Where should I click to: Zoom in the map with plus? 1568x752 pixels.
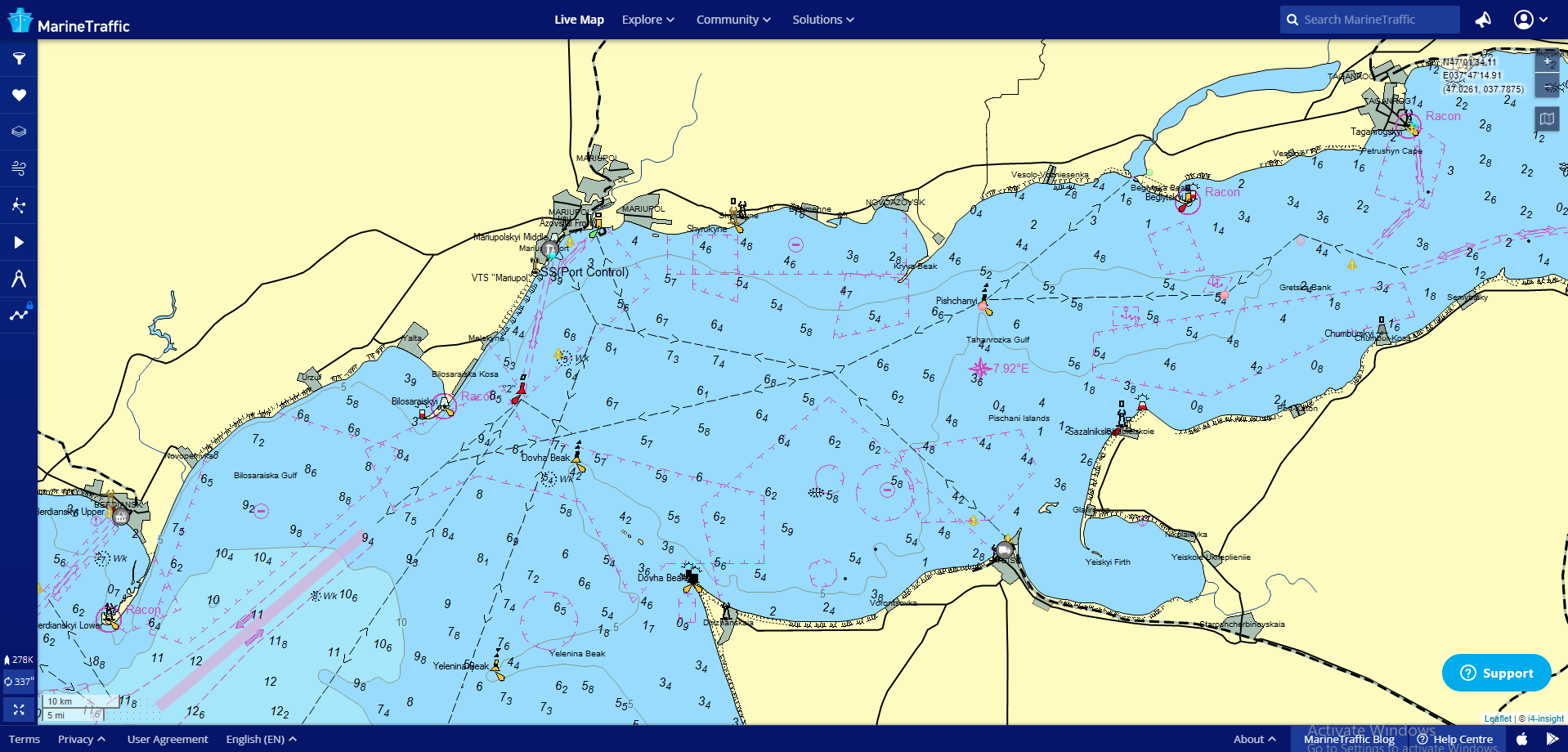coord(1547,61)
